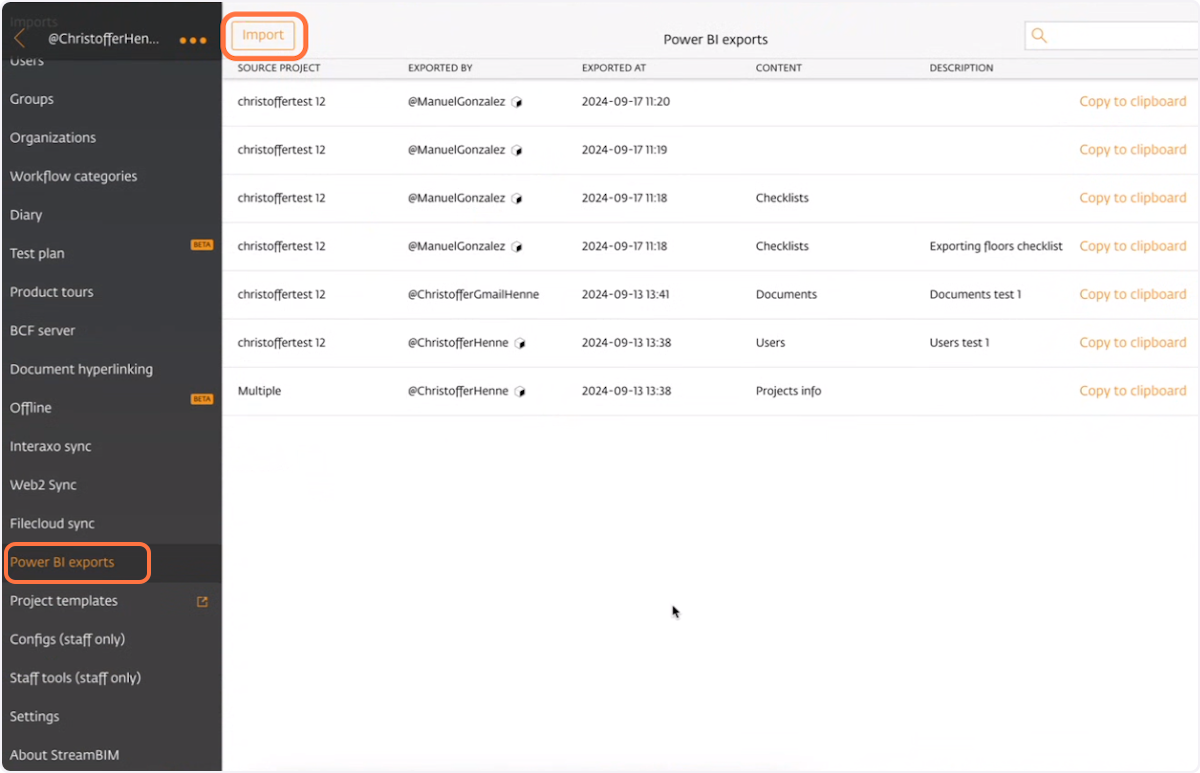Click the EXPORTED AT column header

click(614, 68)
